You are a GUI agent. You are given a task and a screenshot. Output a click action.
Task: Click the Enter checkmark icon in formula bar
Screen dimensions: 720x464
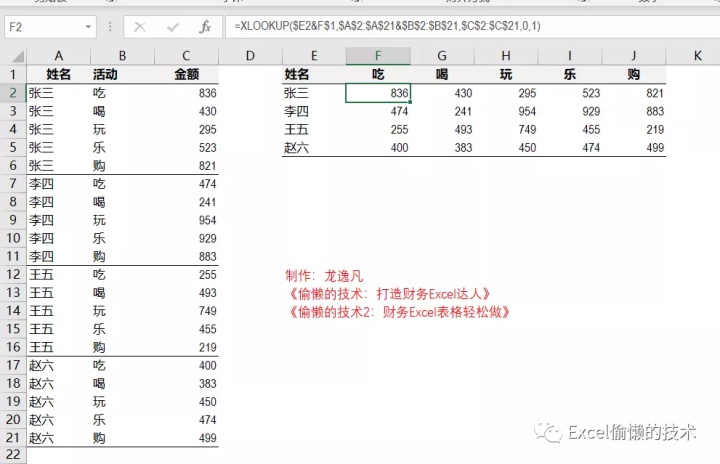173,27
